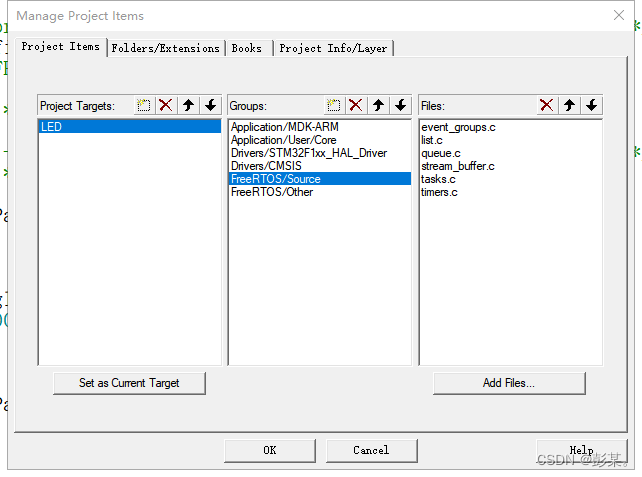The width and height of the screenshot is (642, 477).
Task: Select the Drivers/CMSIS group
Action: pos(320,166)
